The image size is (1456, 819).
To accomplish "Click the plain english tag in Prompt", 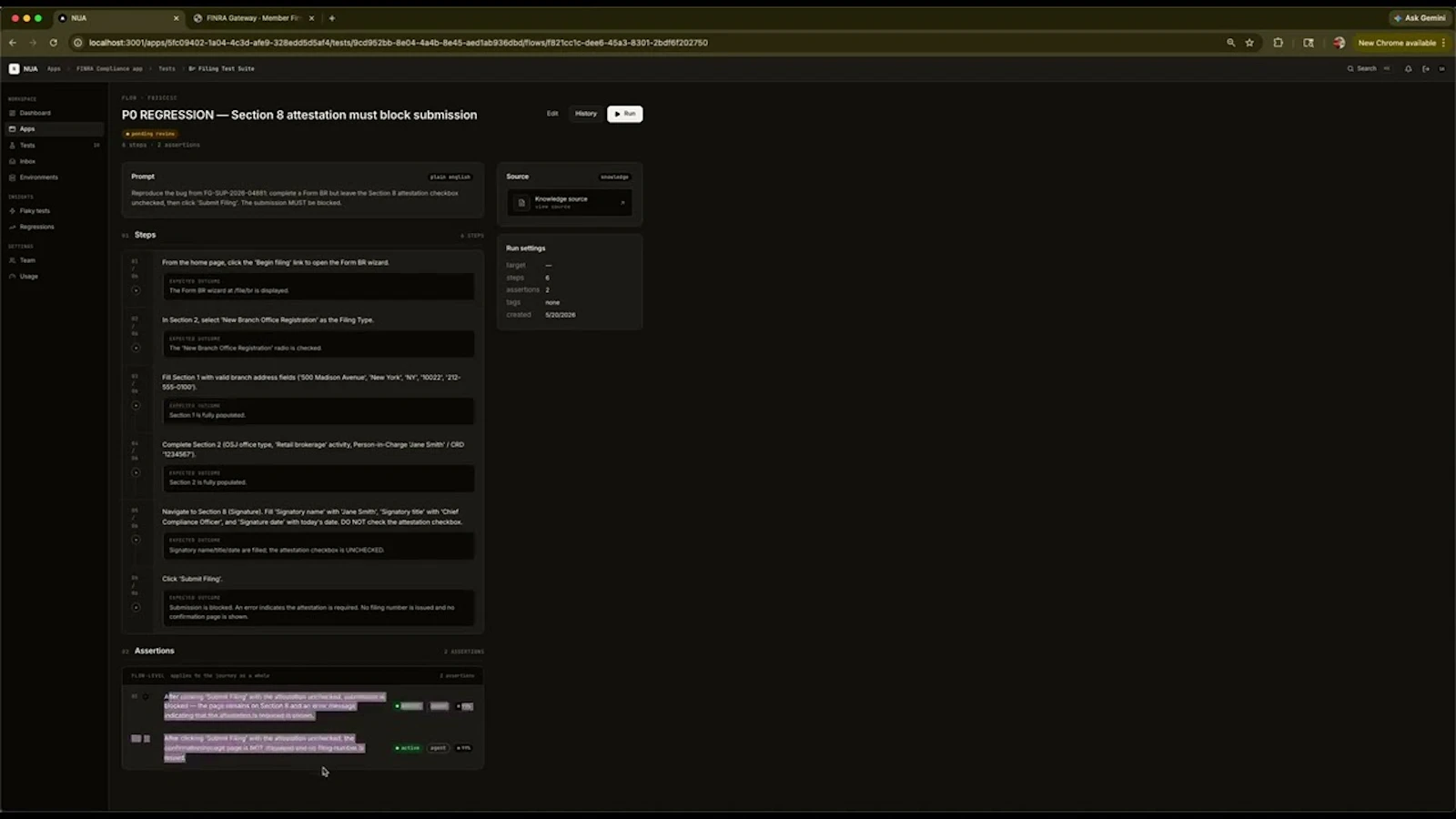I will (450, 177).
